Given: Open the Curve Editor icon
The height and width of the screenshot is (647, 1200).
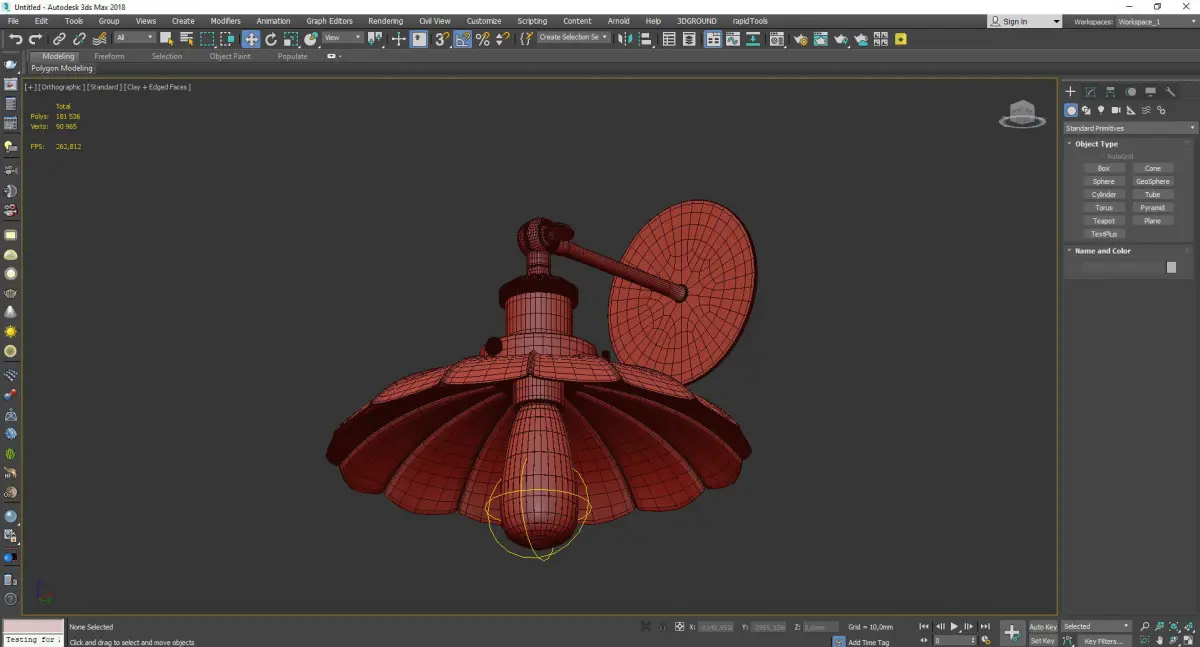Looking at the screenshot, I should click(733, 39).
